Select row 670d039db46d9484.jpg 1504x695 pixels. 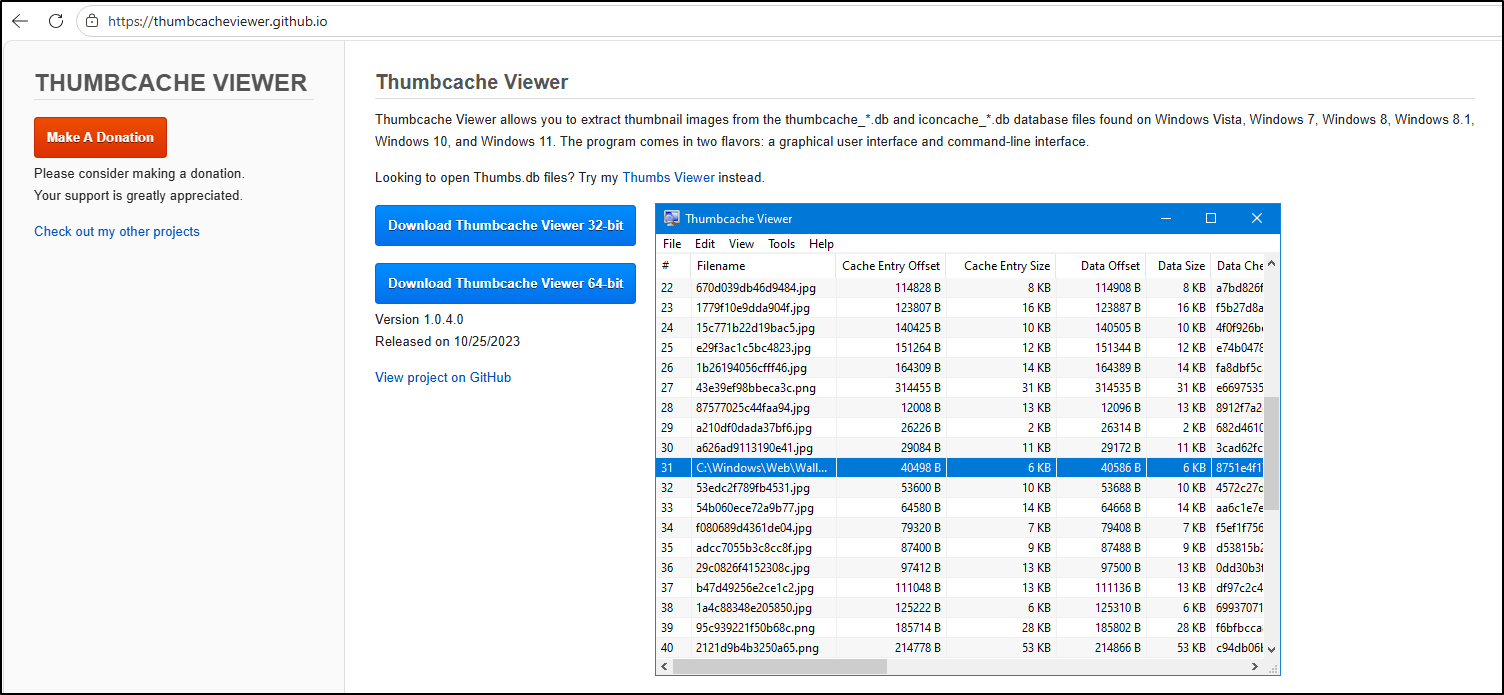960,288
